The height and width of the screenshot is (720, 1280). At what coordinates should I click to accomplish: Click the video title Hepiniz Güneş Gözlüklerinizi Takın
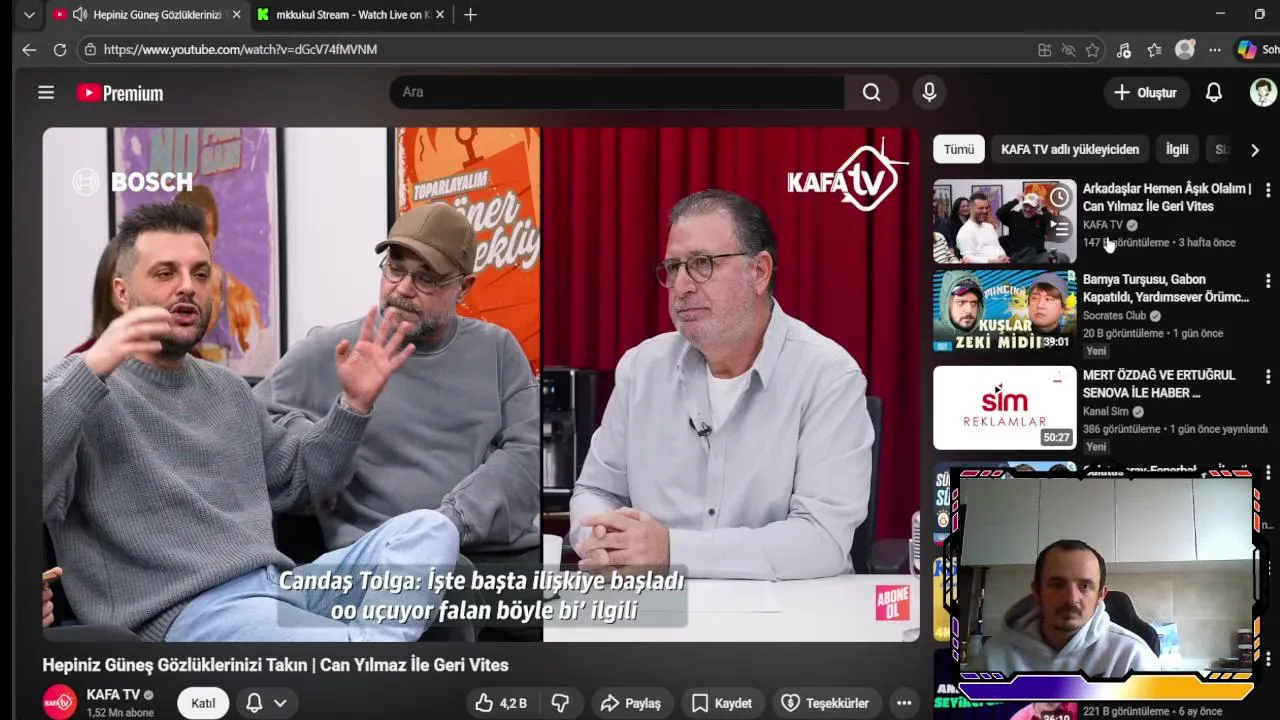coord(275,665)
